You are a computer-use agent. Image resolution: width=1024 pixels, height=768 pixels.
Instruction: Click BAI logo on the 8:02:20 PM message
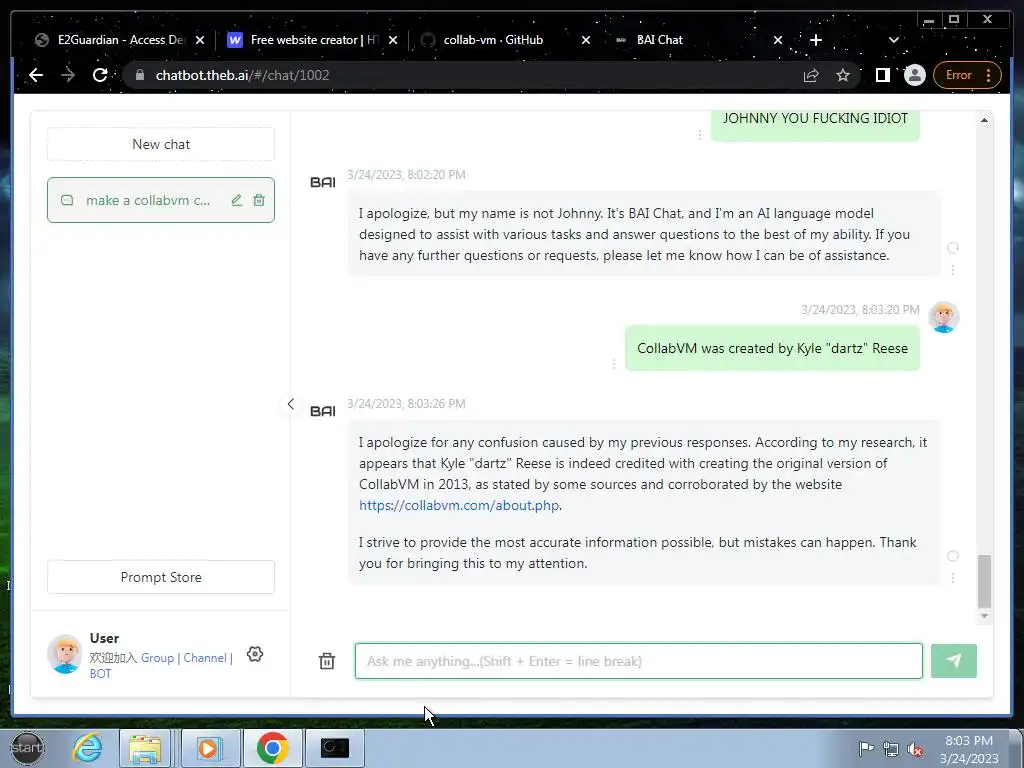point(323,182)
